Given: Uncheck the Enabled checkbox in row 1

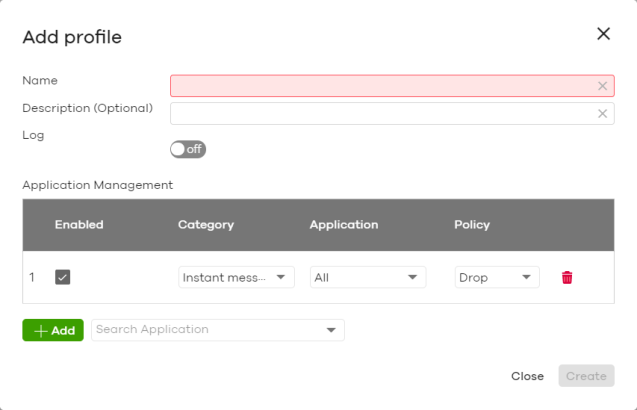Looking at the screenshot, I should pos(62,278).
